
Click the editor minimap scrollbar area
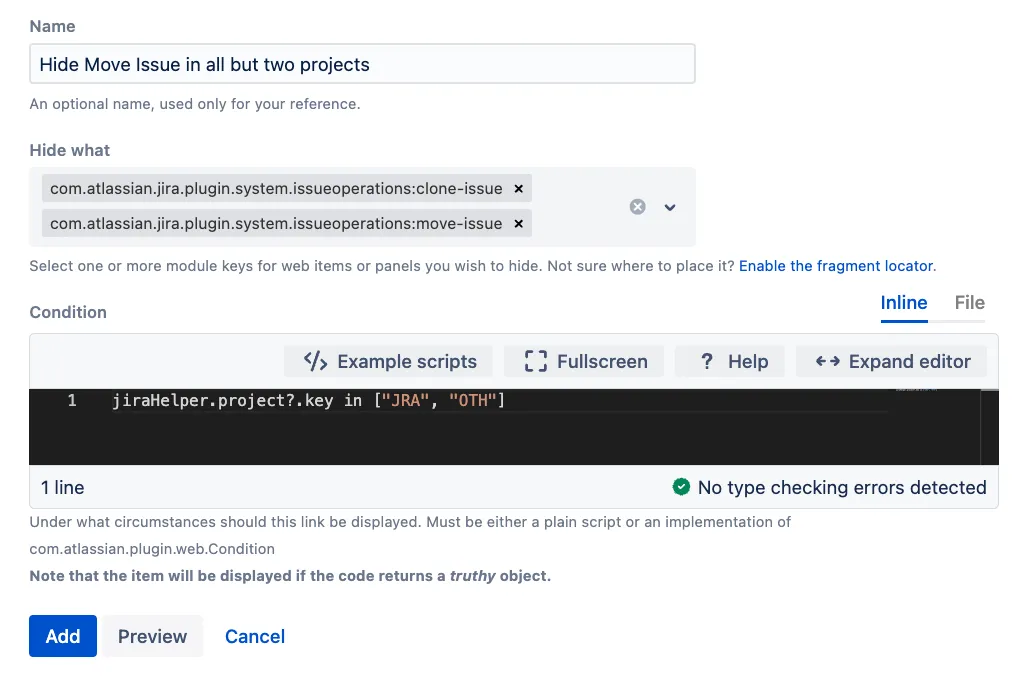(989, 427)
